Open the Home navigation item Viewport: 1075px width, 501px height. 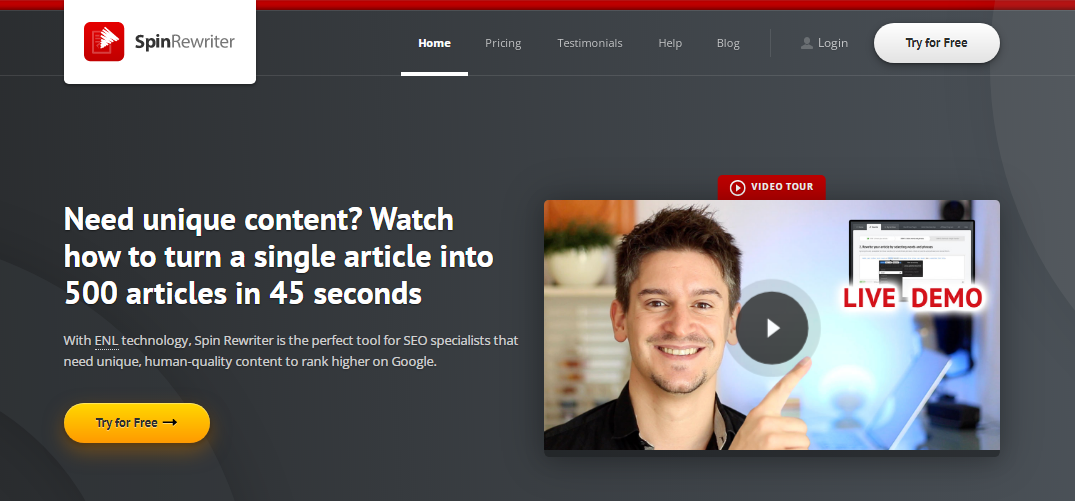tap(435, 43)
